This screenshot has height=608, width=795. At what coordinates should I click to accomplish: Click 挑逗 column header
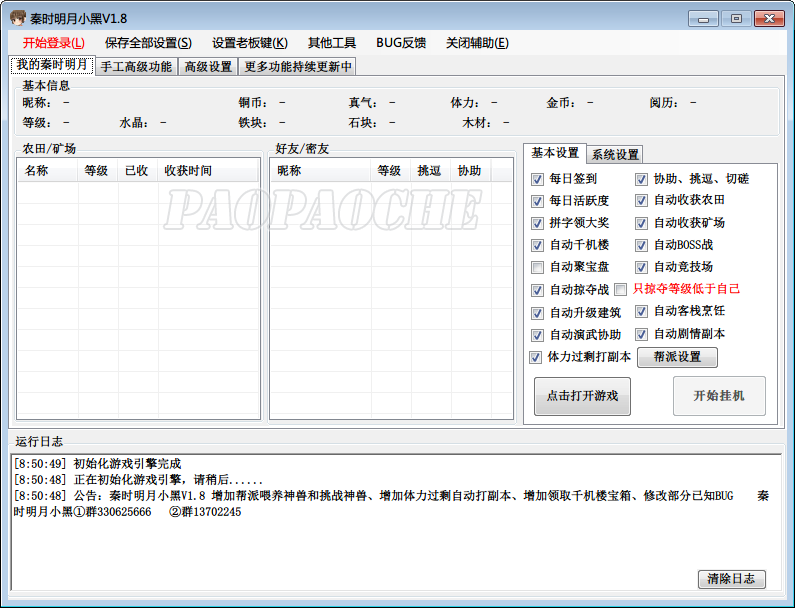tap(430, 171)
